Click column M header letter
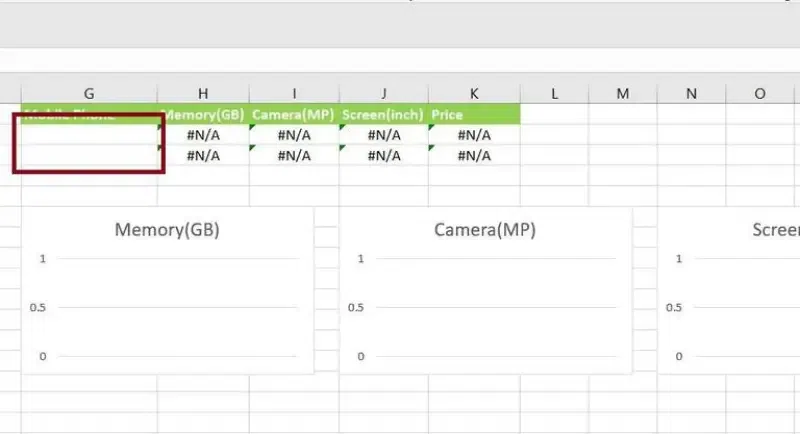The width and height of the screenshot is (800, 434). (622, 93)
